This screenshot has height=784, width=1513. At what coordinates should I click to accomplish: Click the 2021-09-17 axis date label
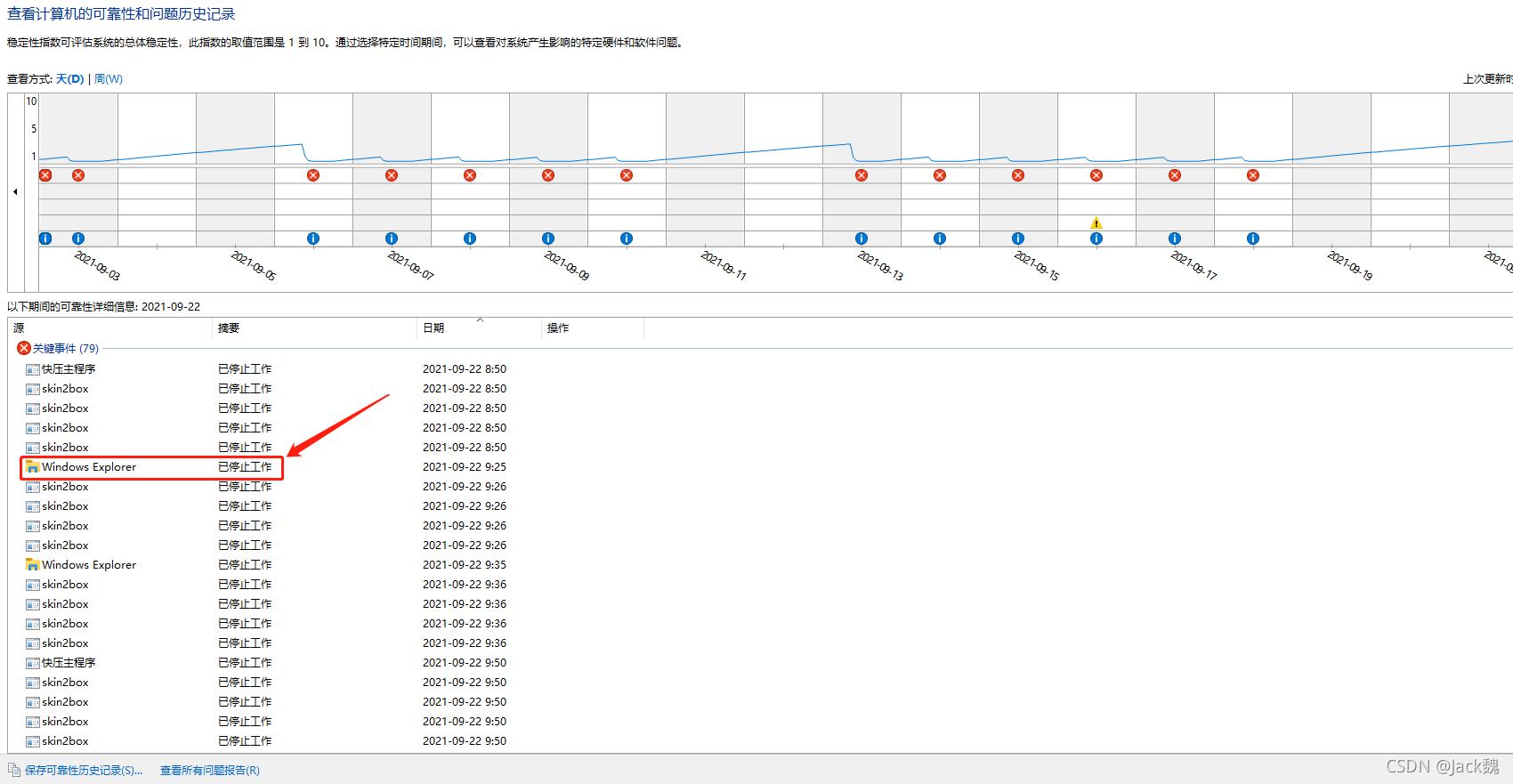1193,265
